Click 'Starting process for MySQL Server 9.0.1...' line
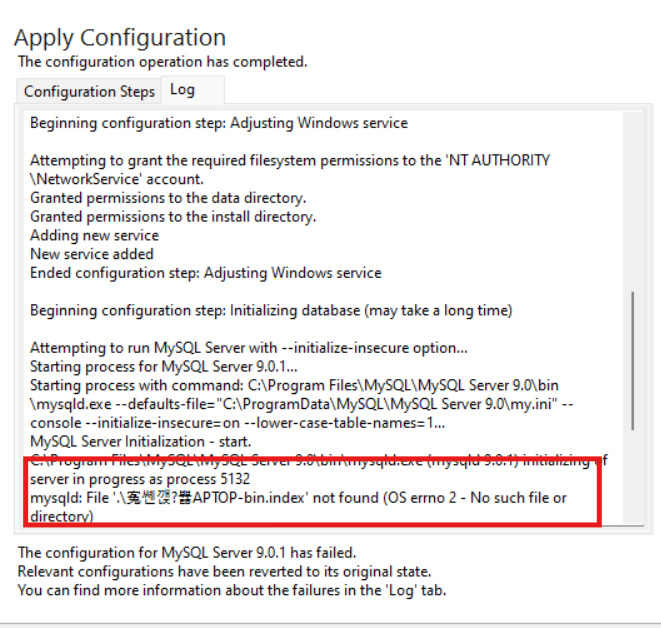The image size is (661, 628). point(164,367)
